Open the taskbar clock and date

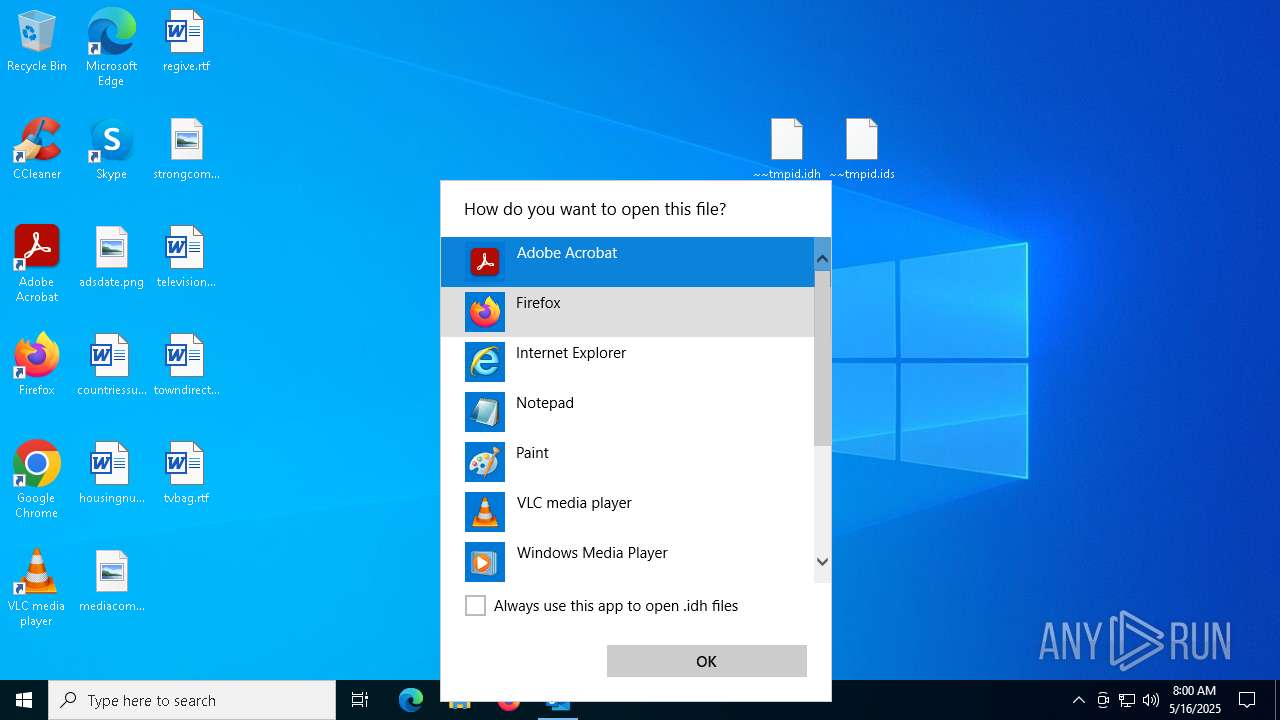1195,700
